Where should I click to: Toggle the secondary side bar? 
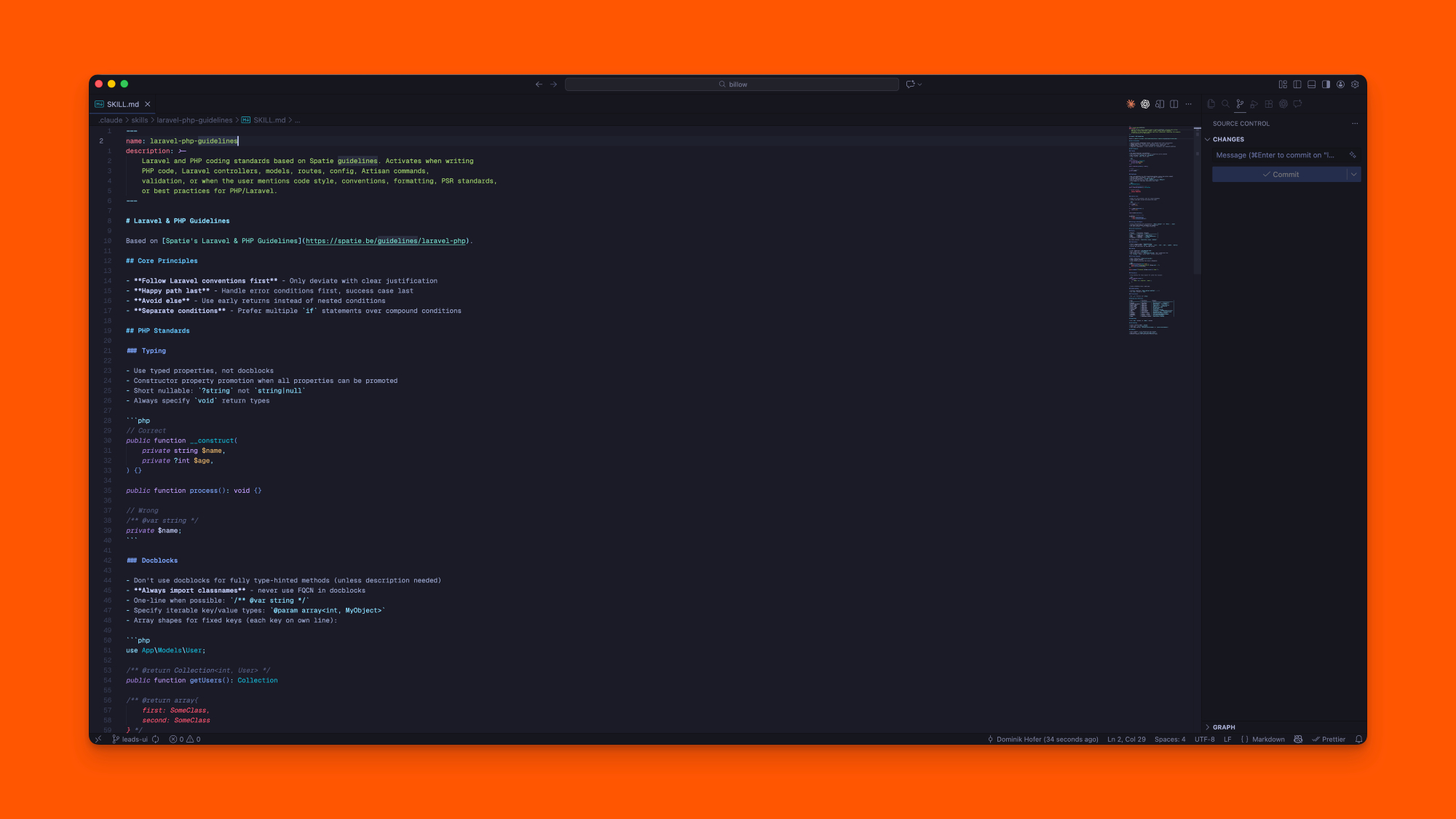(x=1326, y=84)
